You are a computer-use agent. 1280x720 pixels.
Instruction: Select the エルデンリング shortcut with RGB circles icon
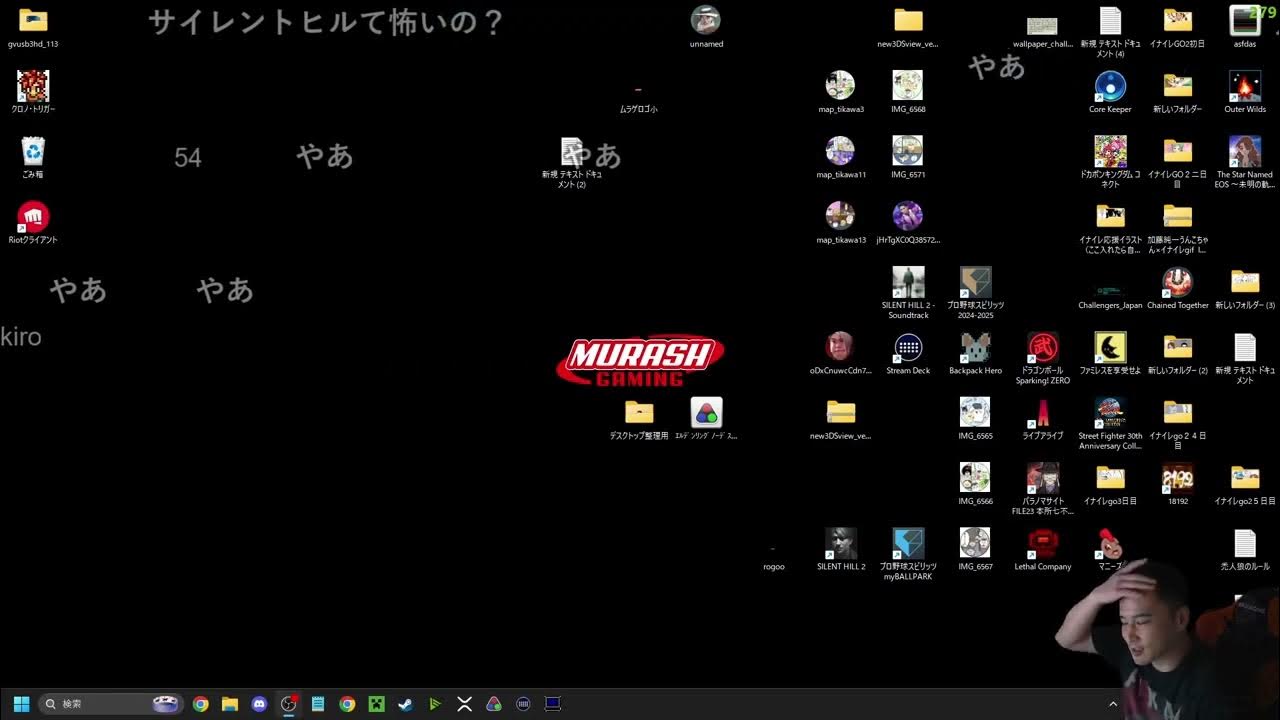tap(706, 412)
